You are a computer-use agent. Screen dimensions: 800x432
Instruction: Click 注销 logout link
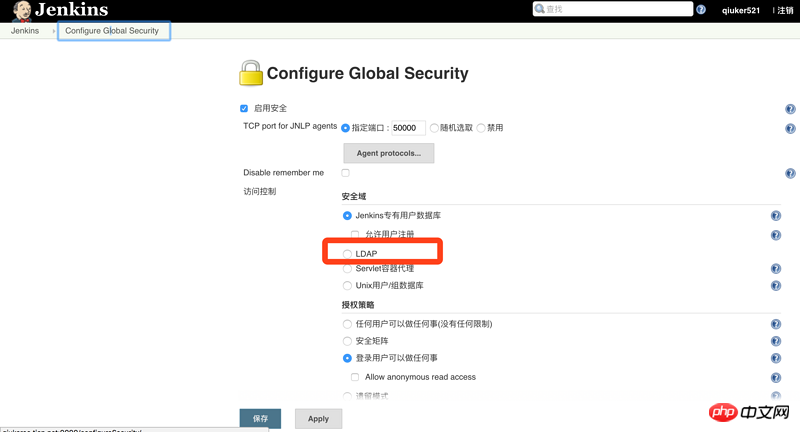coord(785,10)
